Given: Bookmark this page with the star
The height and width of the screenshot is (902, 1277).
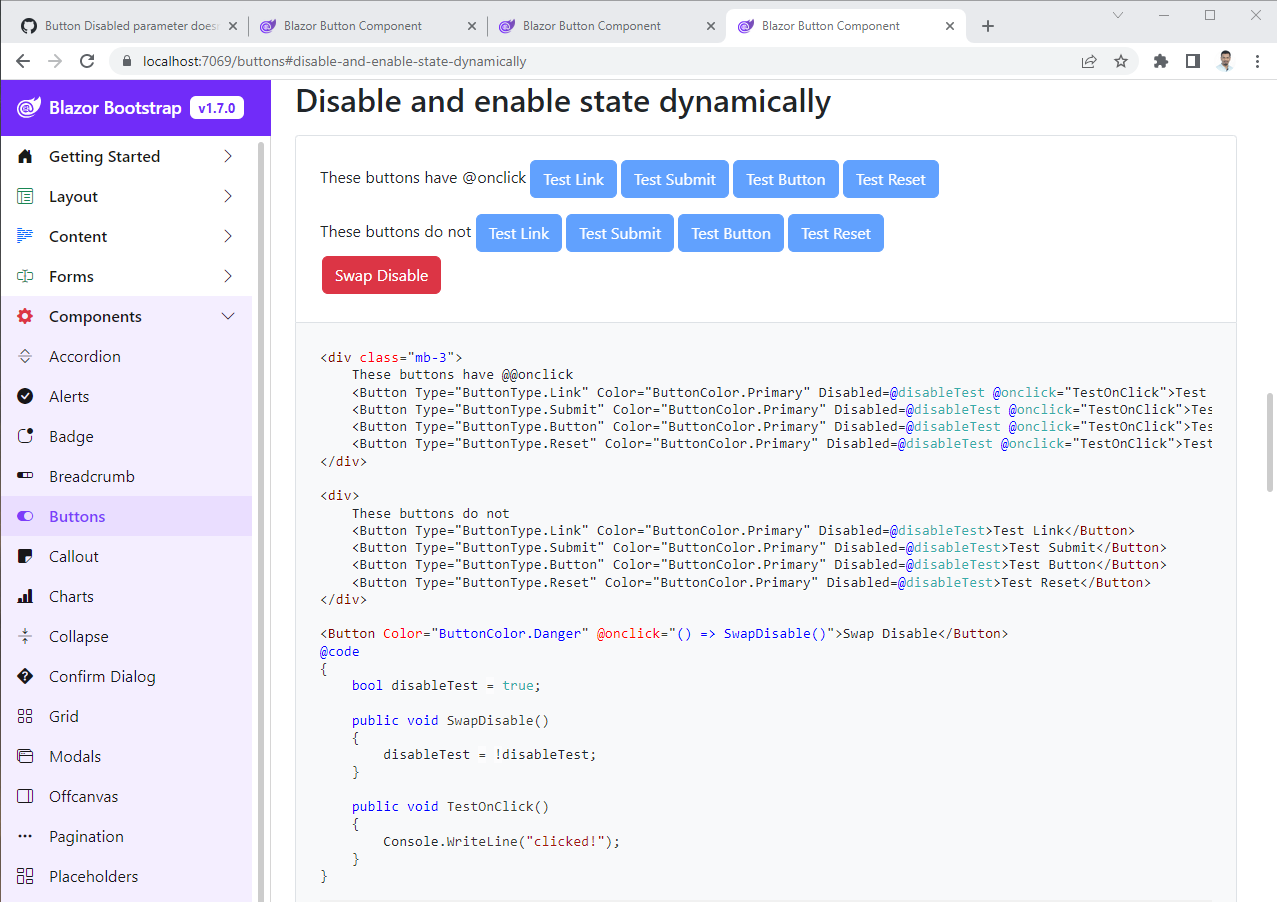Looking at the screenshot, I should (x=1121, y=61).
